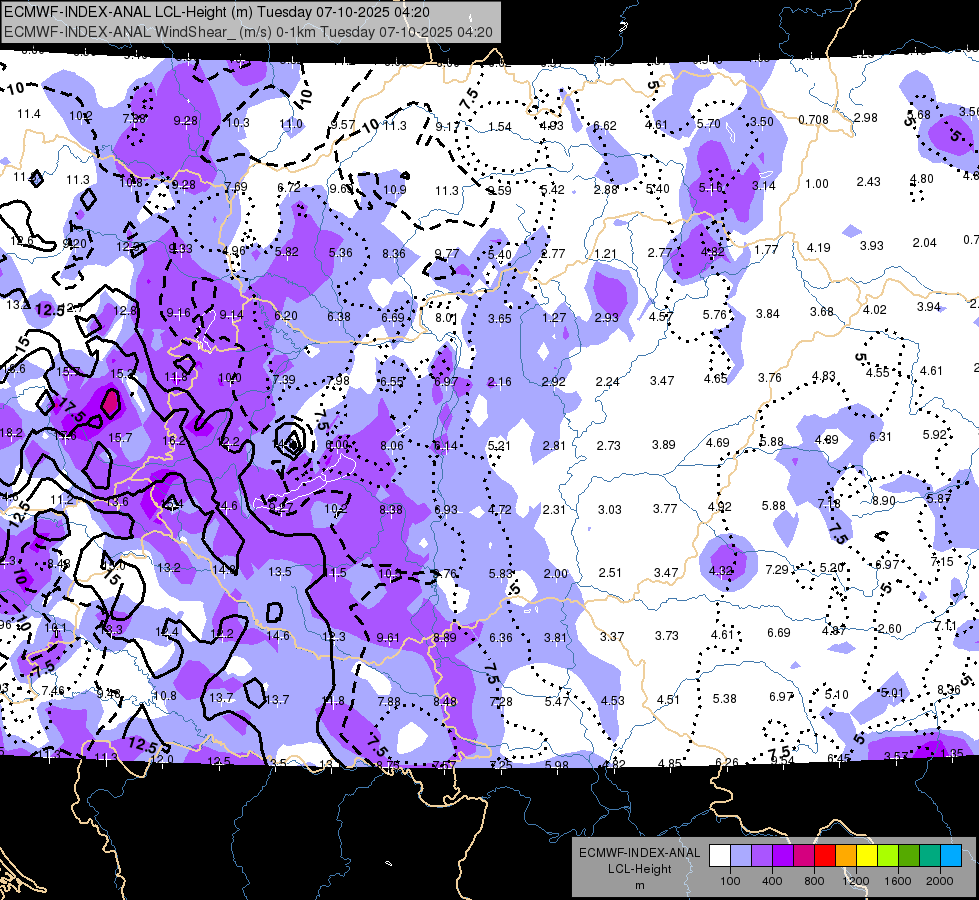The image size is (979, 900).
Task: Click the wind shear value 7.39
Action: coord(284,380)
